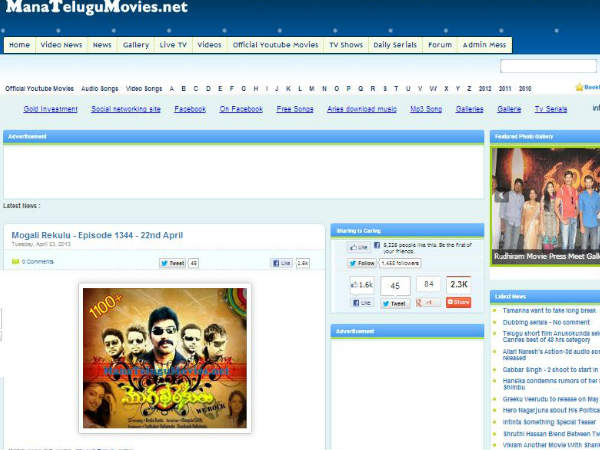Open news about Hero Nagarjuna

(x=551, y=410)
